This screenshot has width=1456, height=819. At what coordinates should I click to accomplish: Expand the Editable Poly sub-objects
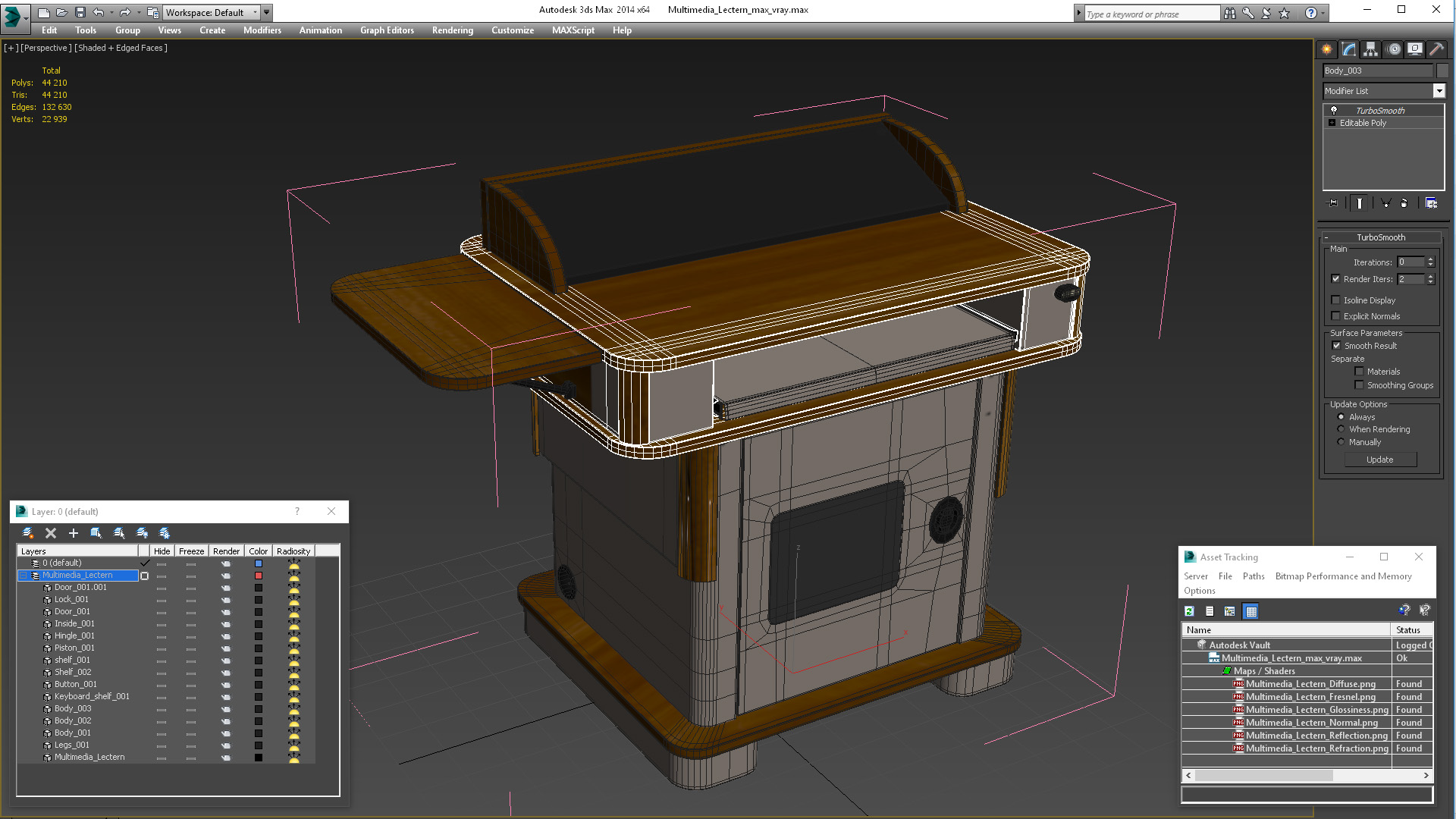1332,123
